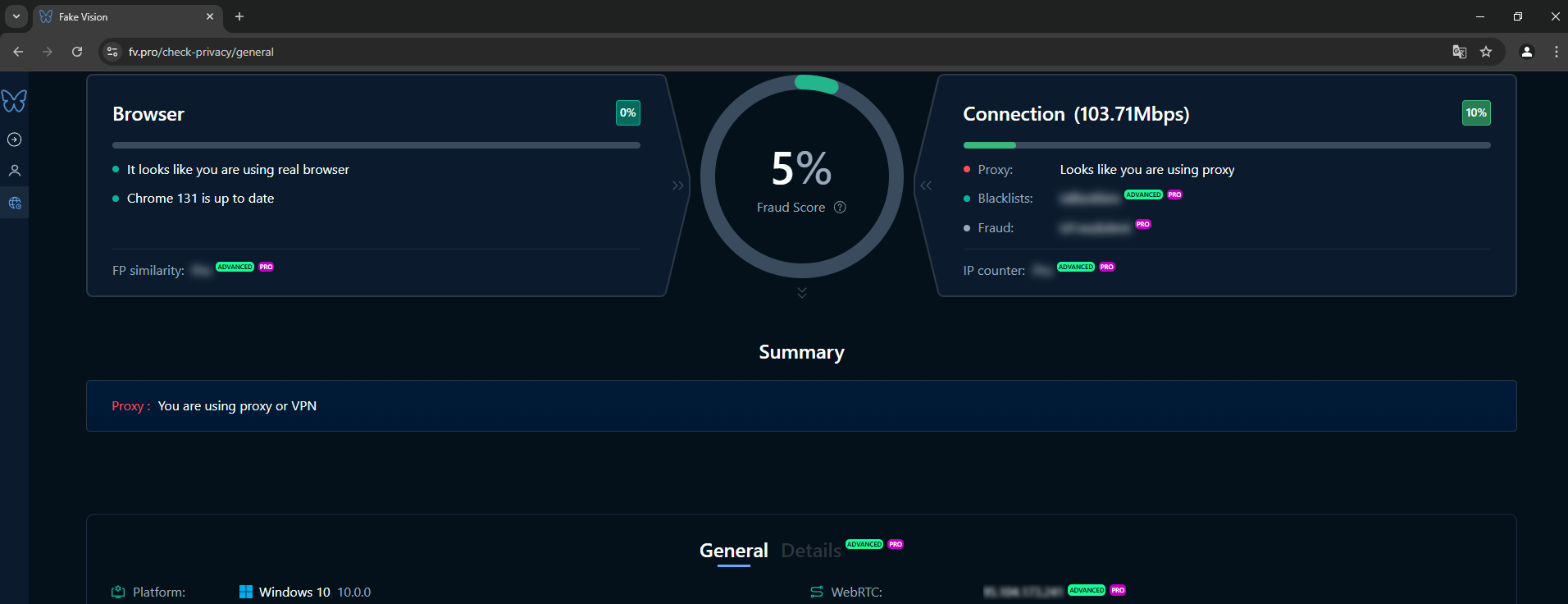The height and width of the screenshot is (604, 1568).
Task: Reload the page
Action: coord(77,52)
